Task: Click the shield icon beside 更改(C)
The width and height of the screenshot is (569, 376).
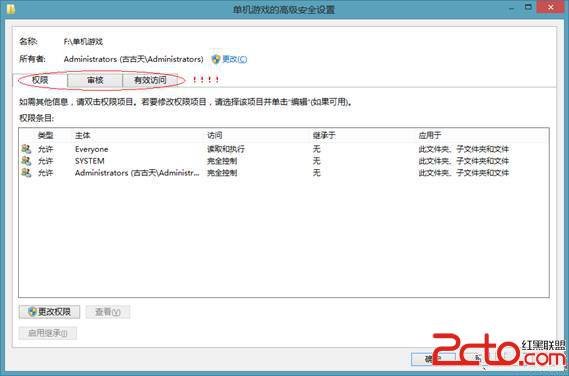Action: coord(216,59)
